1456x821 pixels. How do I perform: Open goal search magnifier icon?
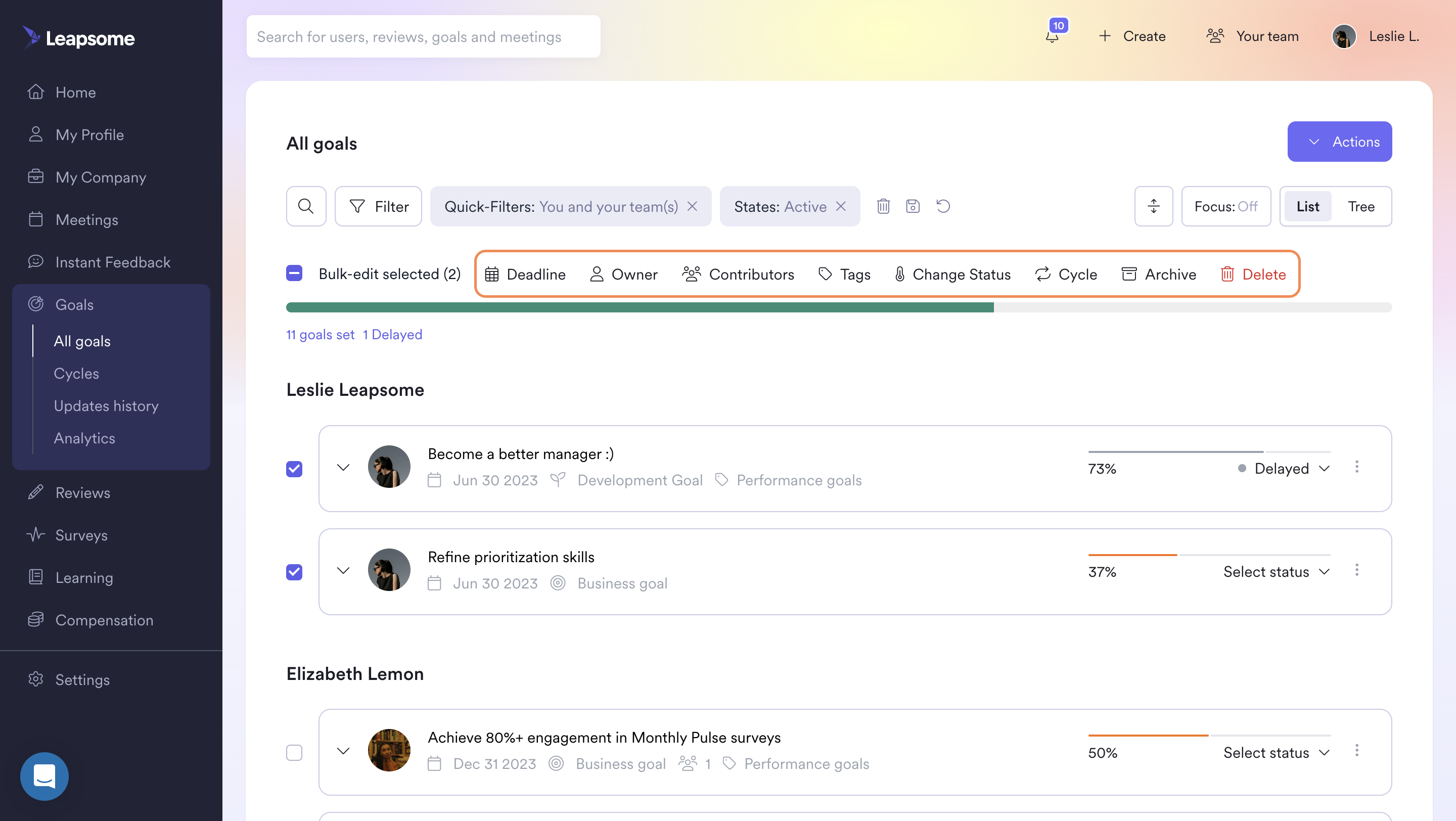pos(306,206)
